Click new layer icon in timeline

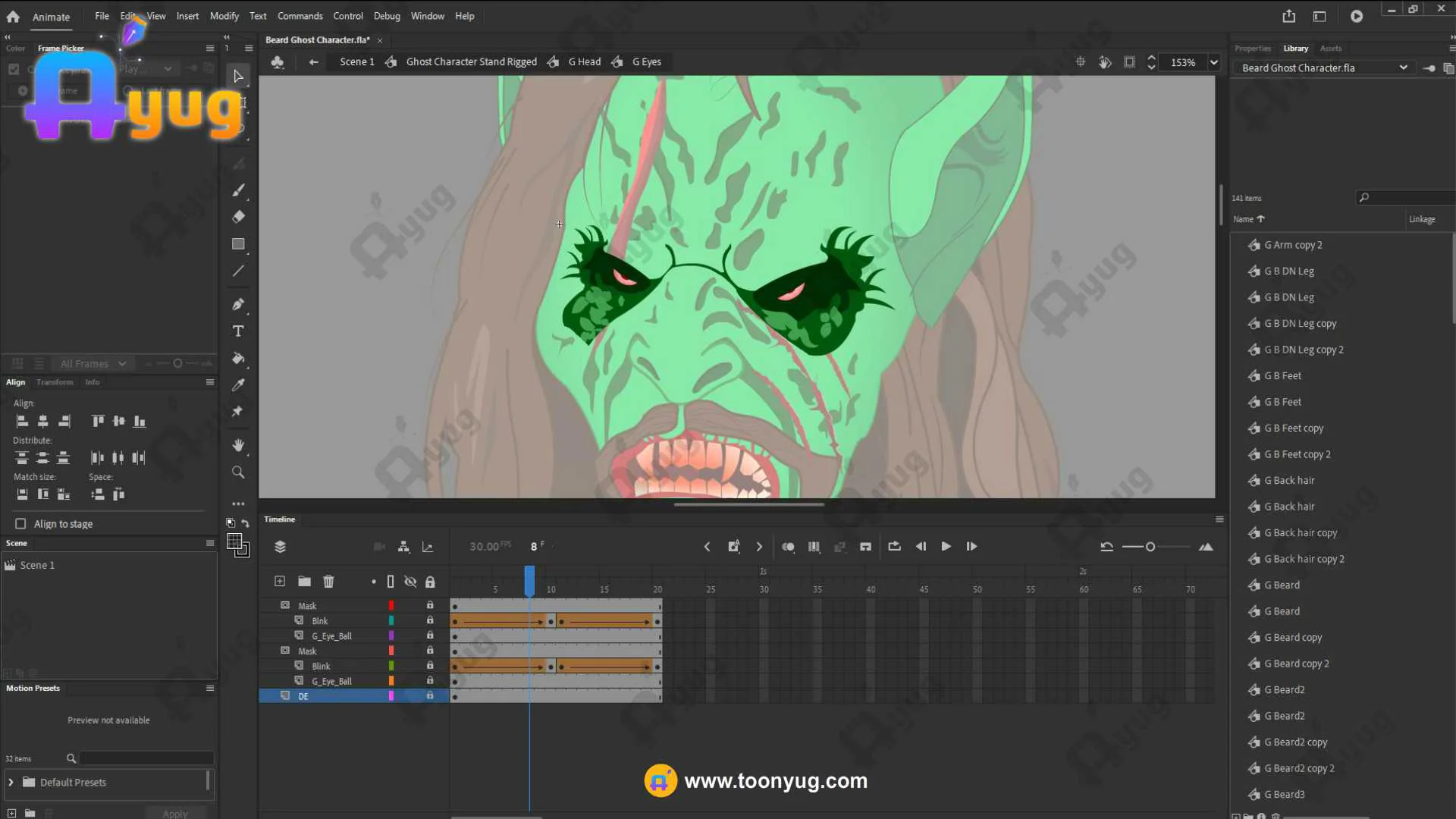[280, 582]
